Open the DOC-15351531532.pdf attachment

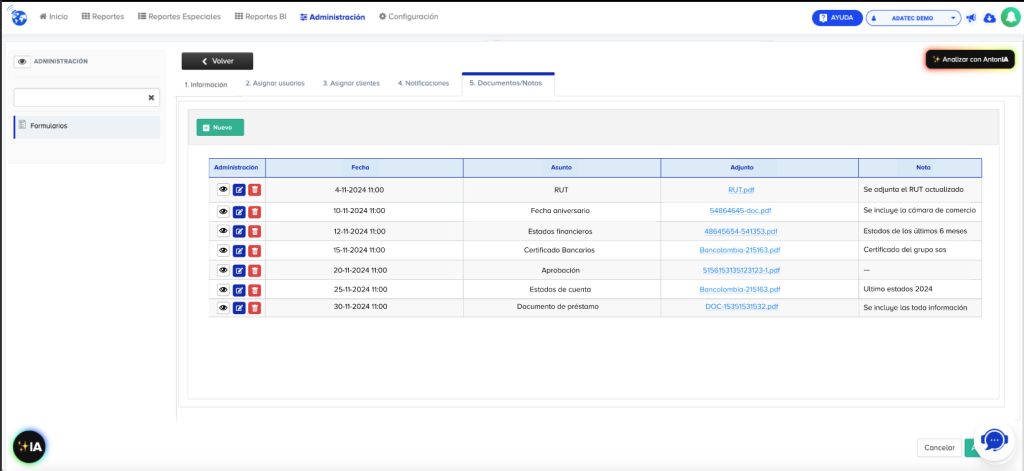point(741,306)
